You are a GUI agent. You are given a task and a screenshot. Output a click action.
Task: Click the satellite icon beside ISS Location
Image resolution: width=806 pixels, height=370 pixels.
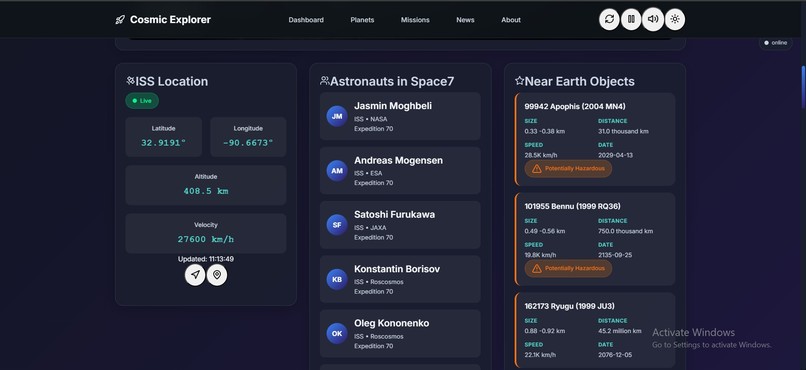pos(130,81)
